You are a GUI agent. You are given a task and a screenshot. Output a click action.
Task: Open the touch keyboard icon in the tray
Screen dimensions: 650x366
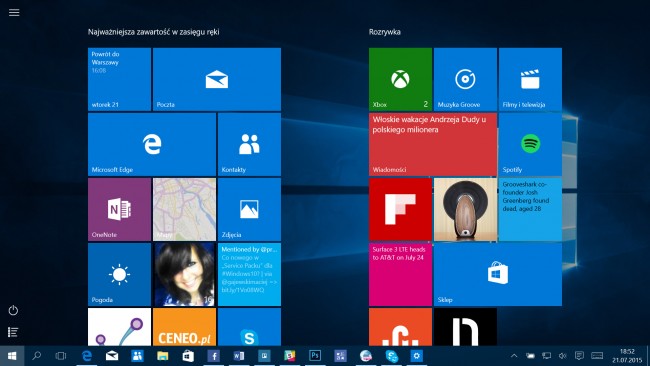(597, 356)
